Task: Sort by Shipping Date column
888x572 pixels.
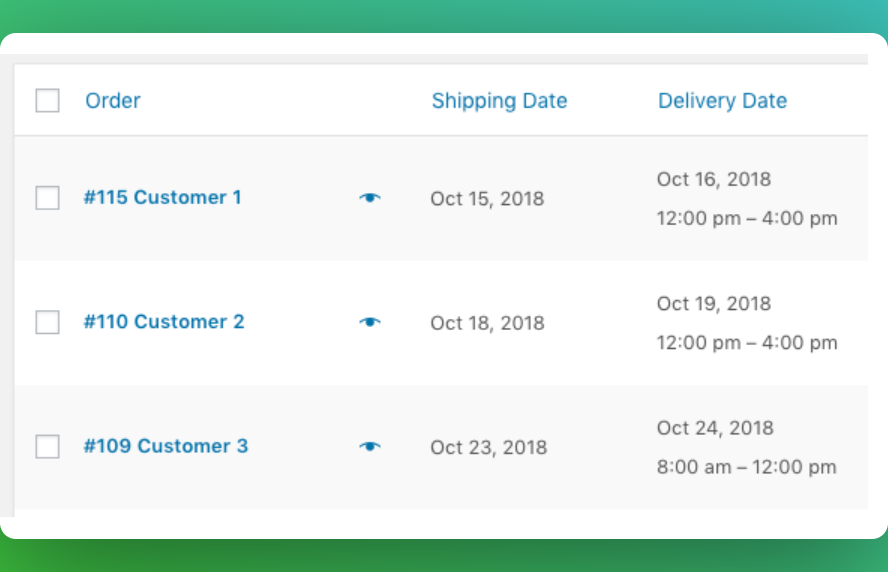Action: coord(500,101)
